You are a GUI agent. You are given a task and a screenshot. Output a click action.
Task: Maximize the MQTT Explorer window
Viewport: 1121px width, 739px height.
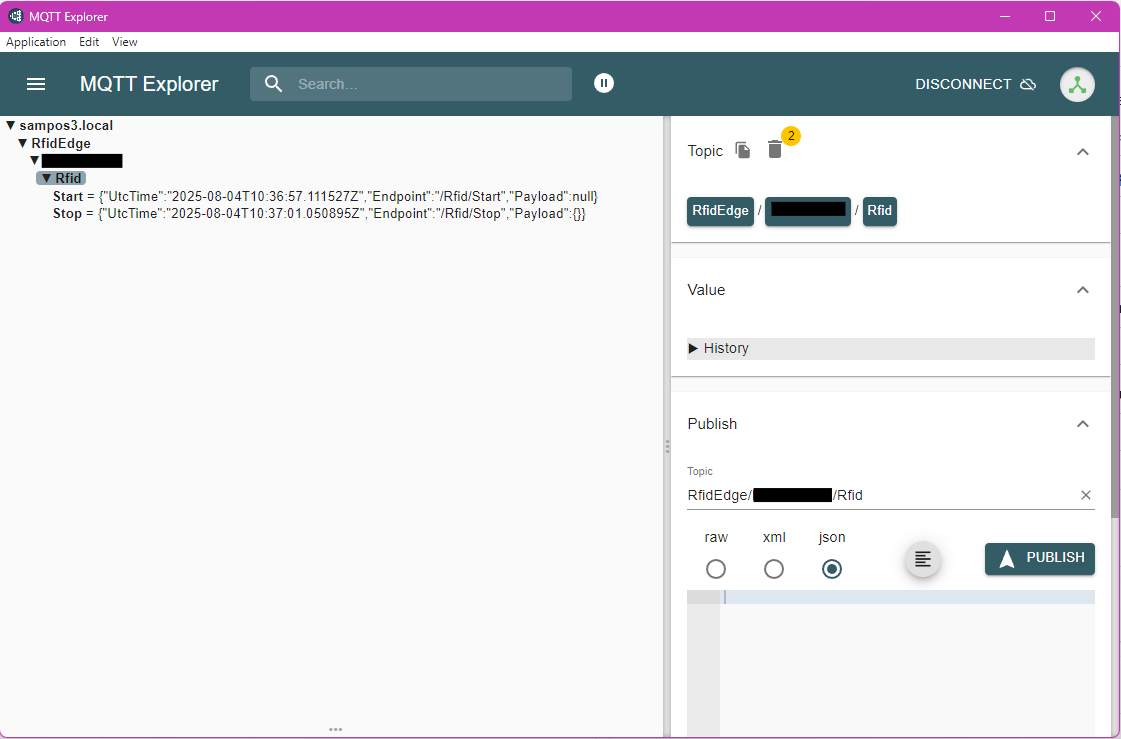click(x=1050, y=16)
